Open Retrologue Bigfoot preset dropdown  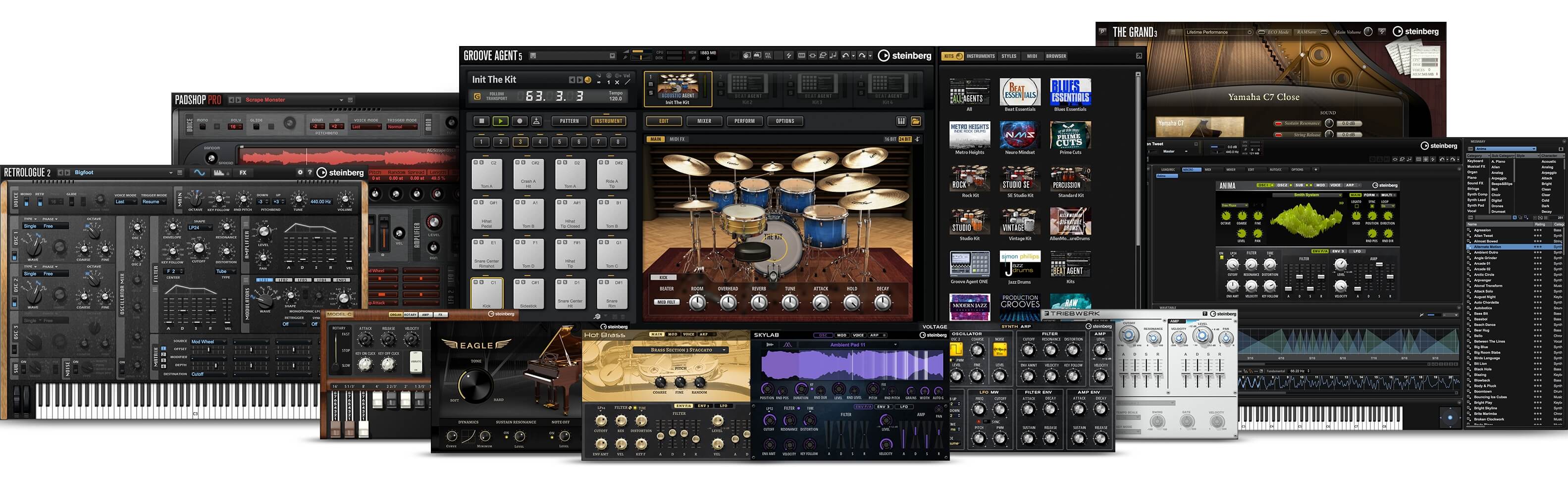pyautogui.click(x=123, y=173)
